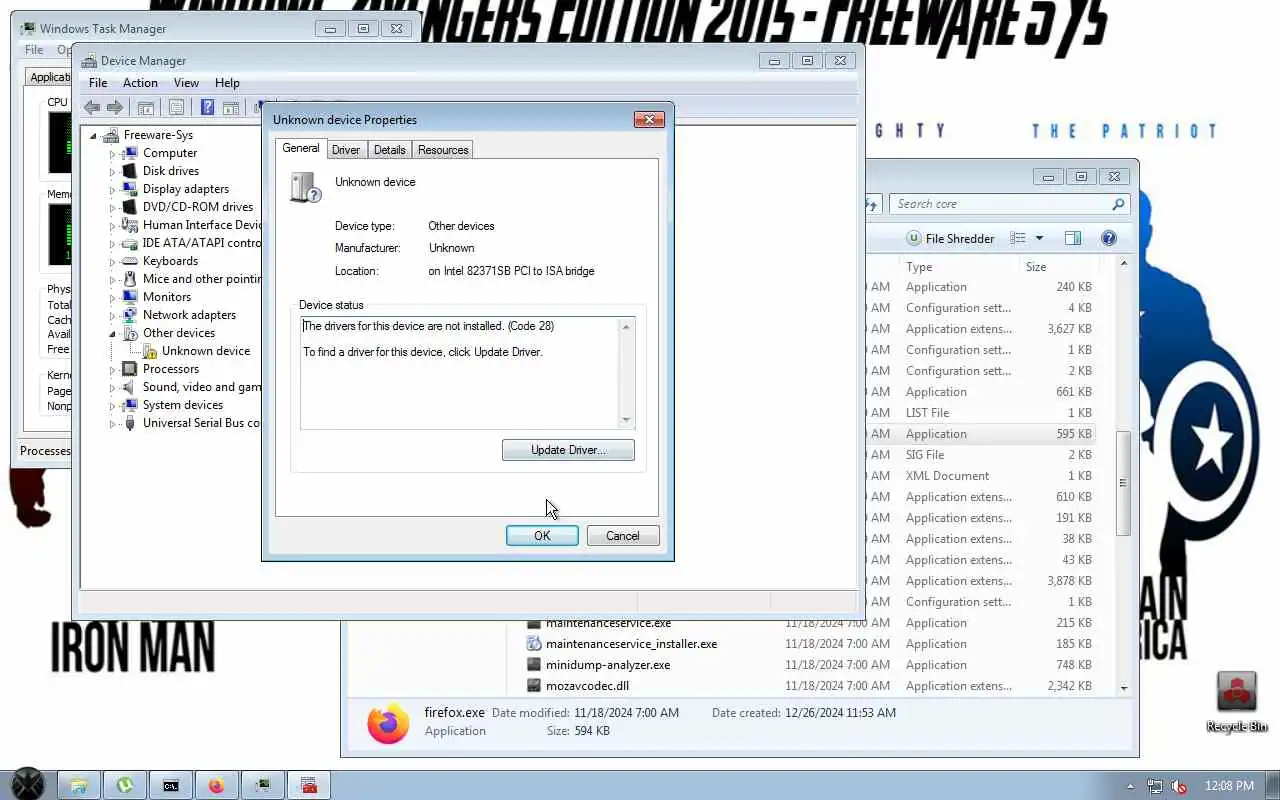Screen dimensions: 1280x800
Task: Click the Computer category icon in device tree
Action: coord(129,153)
